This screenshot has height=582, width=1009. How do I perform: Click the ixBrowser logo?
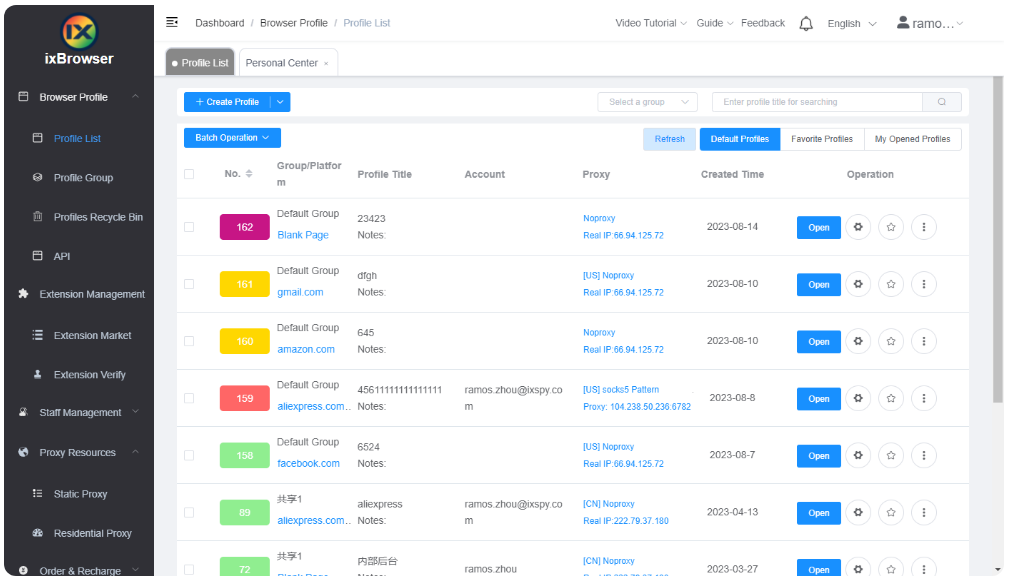tap(79, 32)
